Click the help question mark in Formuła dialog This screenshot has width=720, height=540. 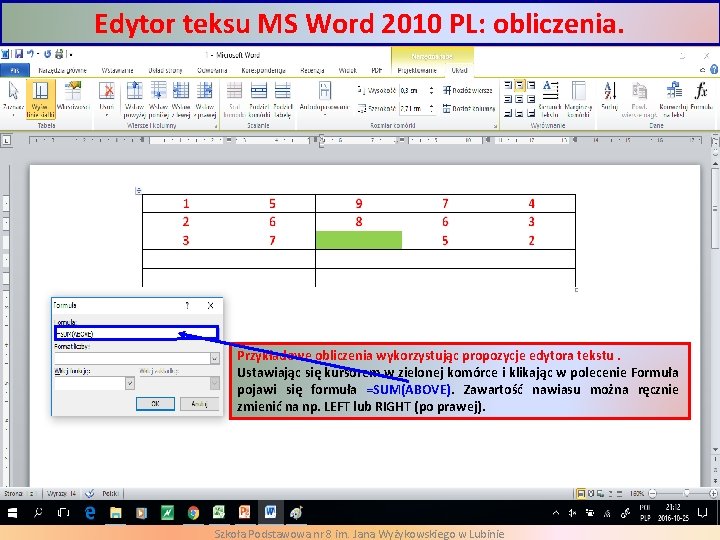click(187, 305)
